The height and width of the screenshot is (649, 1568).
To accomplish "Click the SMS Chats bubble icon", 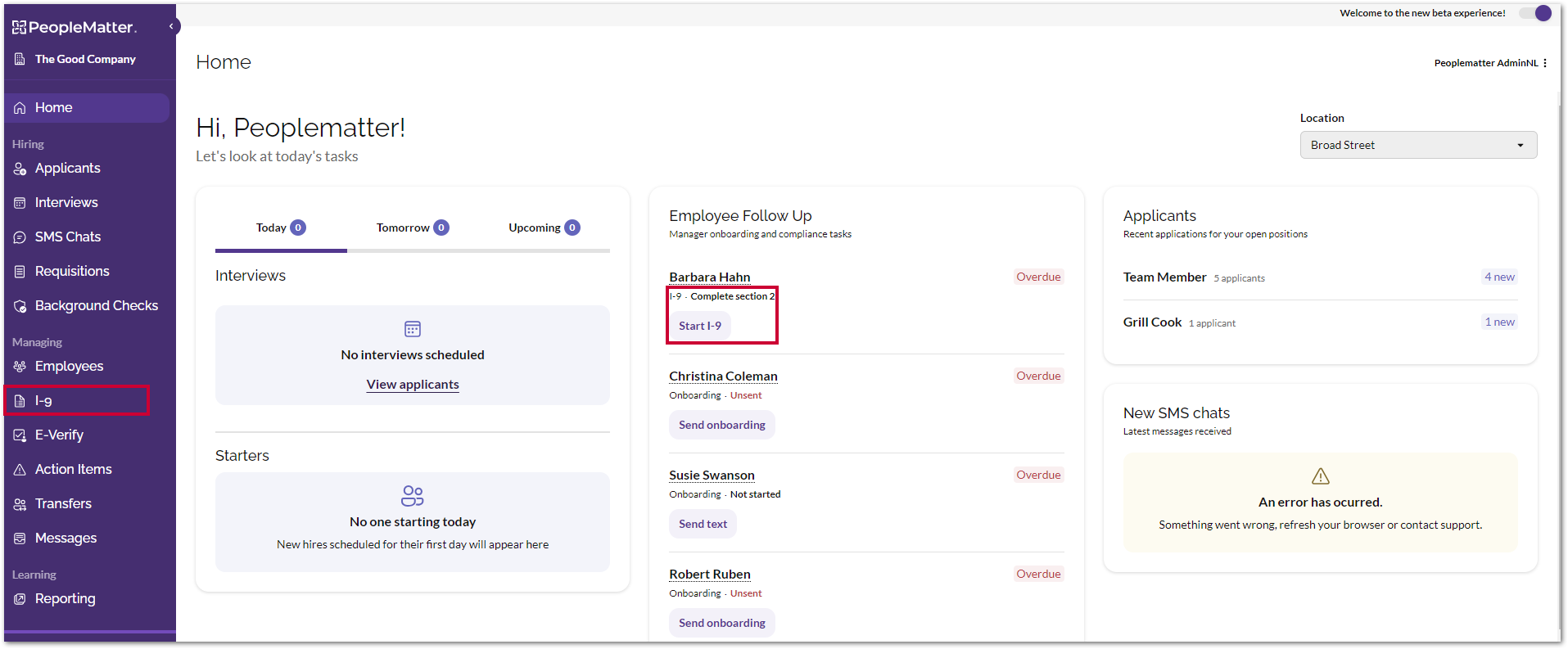I will point(20,237).
